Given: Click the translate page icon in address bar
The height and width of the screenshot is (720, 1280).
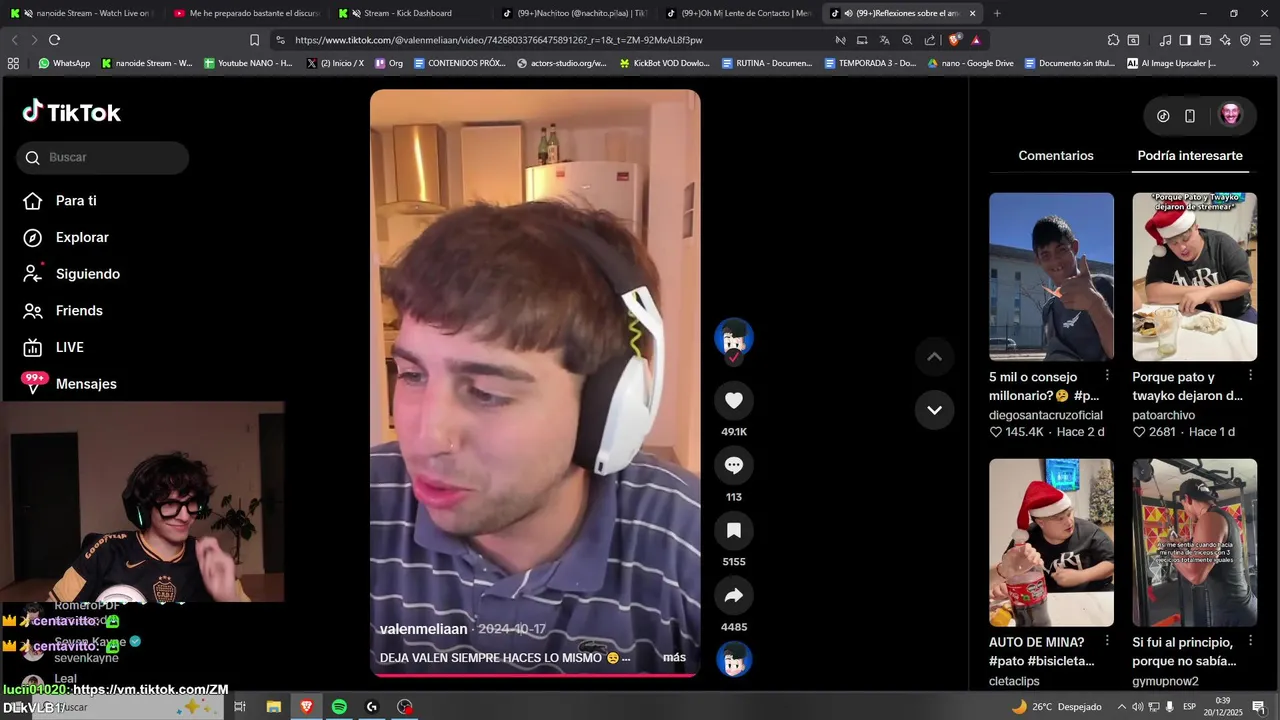Looking at the screenshot, I should (x=884, y=40).
